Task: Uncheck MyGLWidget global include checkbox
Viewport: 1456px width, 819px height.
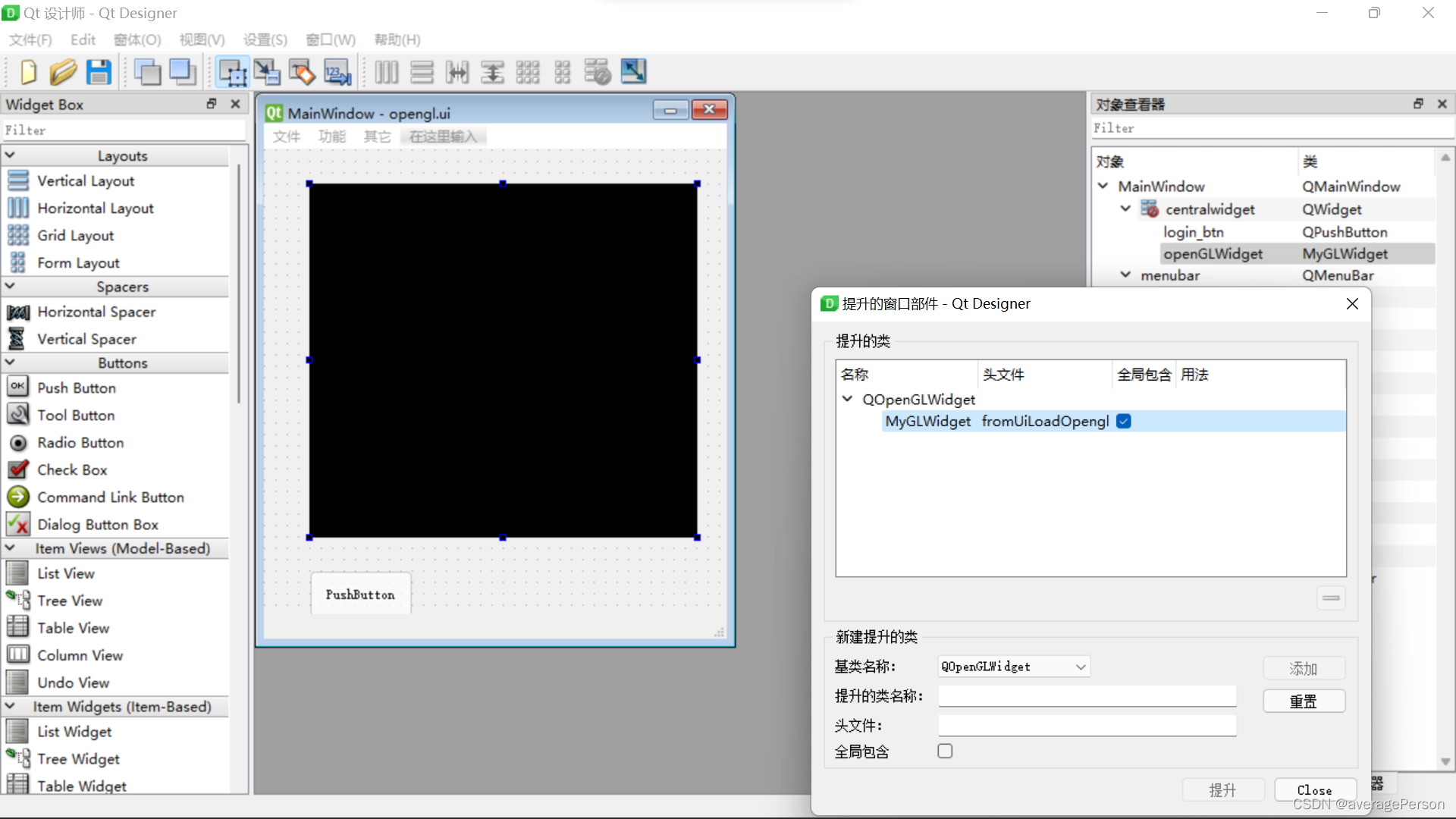Action: coord(1124,422)
